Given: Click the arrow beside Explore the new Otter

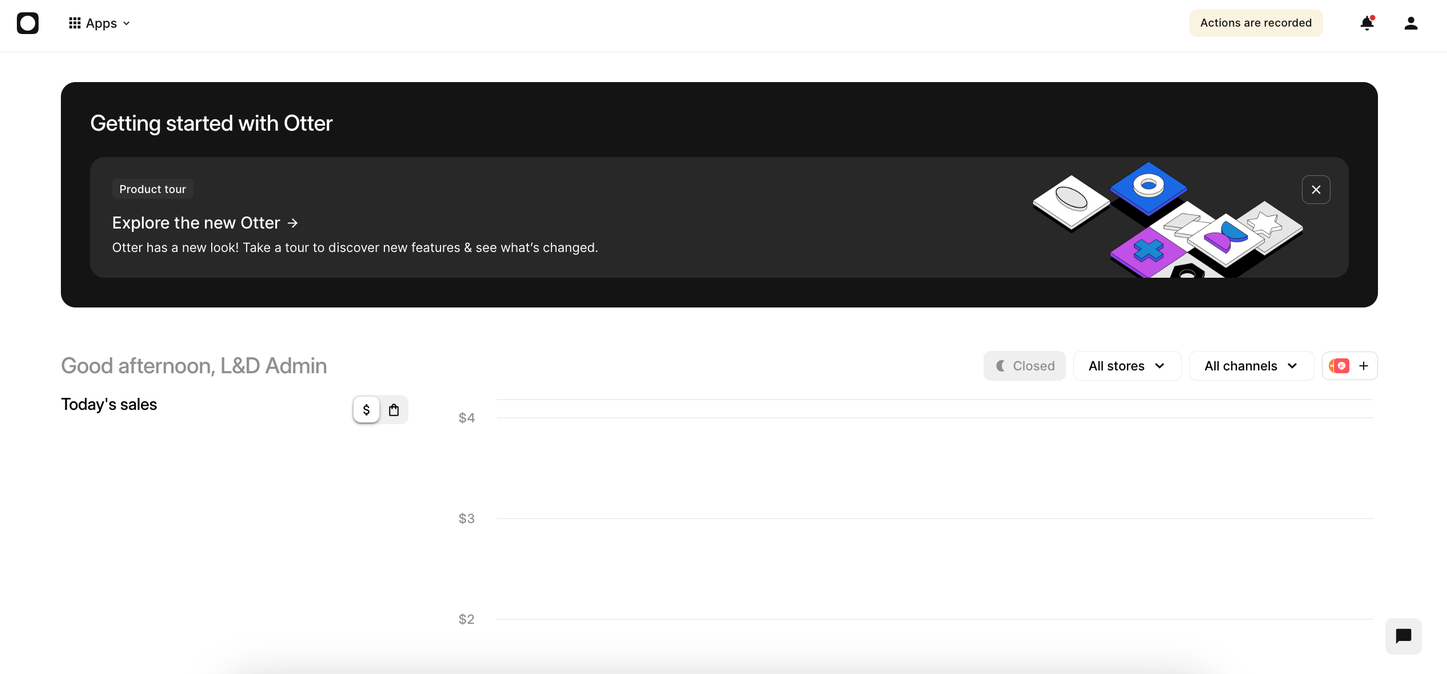Looking at the screenshot, I should click(292, 223).
